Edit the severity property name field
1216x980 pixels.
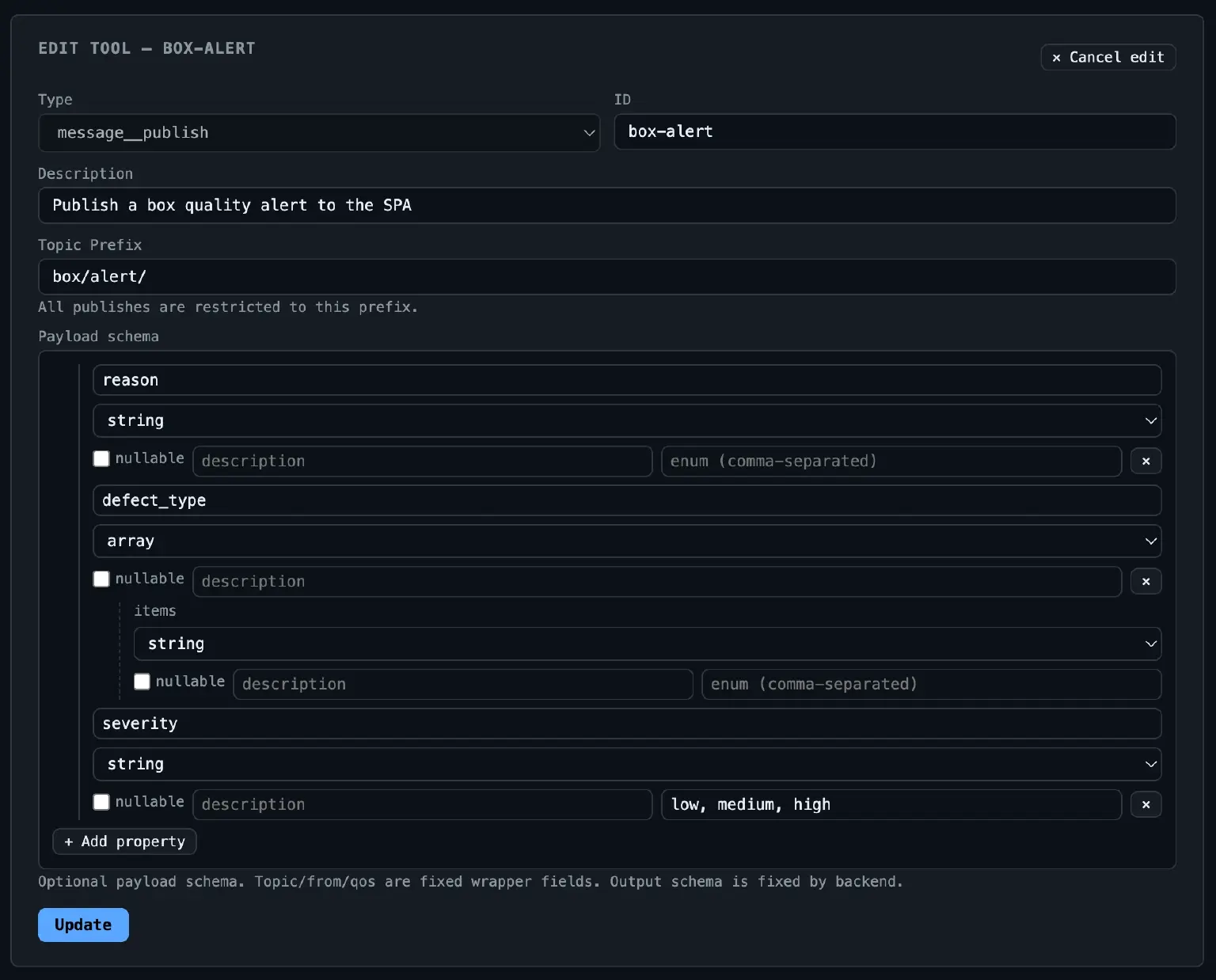pyautogui.click(x=627, y=724)
